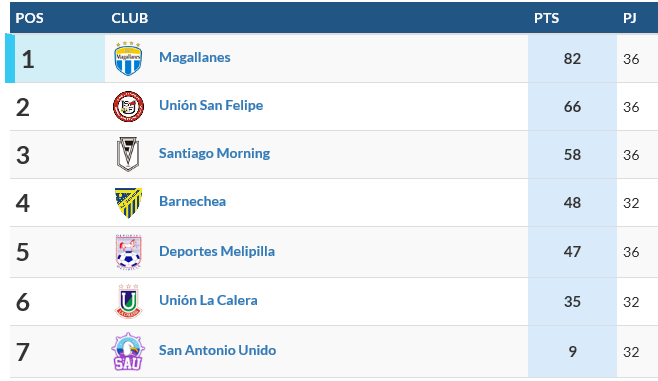Open the Unión San Felipe team page

pyautogui.click(x=211, y=105)
